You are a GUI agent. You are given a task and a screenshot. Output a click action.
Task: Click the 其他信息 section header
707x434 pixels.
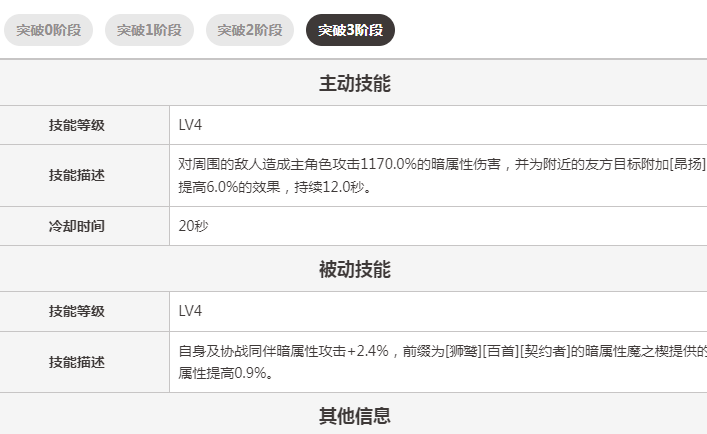pos(354,415)
